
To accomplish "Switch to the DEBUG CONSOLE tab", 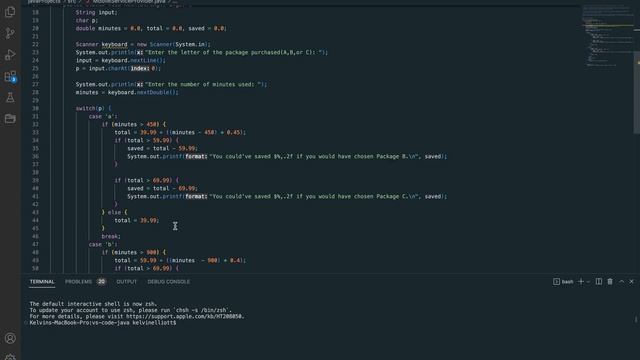I will click(169, 282).
